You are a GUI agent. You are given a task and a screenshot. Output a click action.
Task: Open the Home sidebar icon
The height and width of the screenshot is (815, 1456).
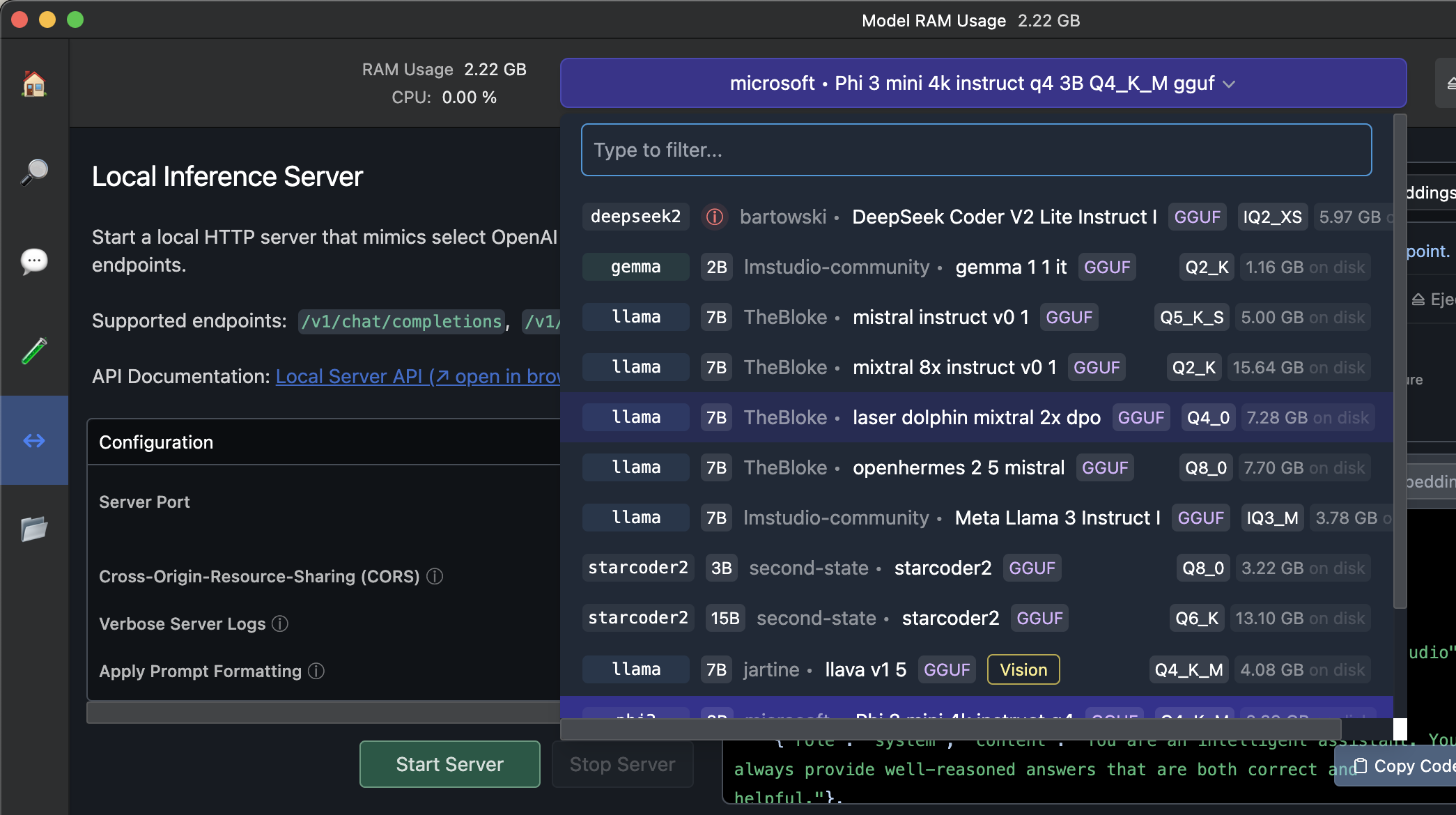(33, 84)
